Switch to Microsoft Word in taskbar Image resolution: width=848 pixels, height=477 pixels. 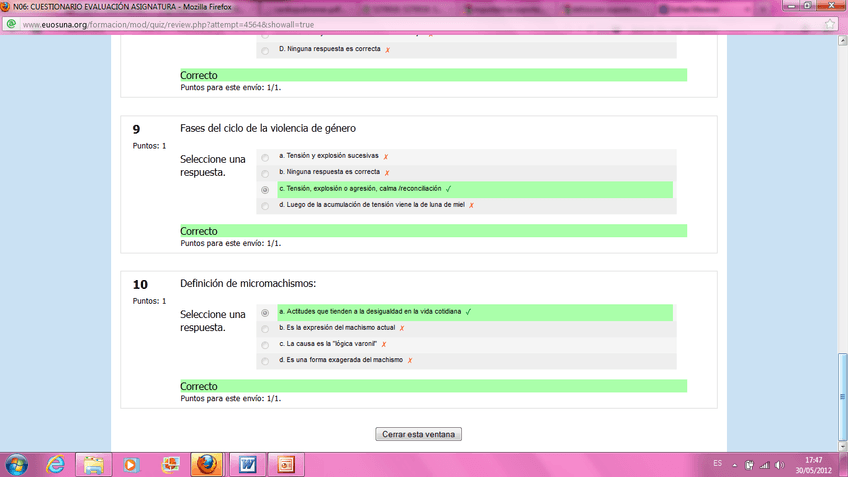(x=246, y=465)
